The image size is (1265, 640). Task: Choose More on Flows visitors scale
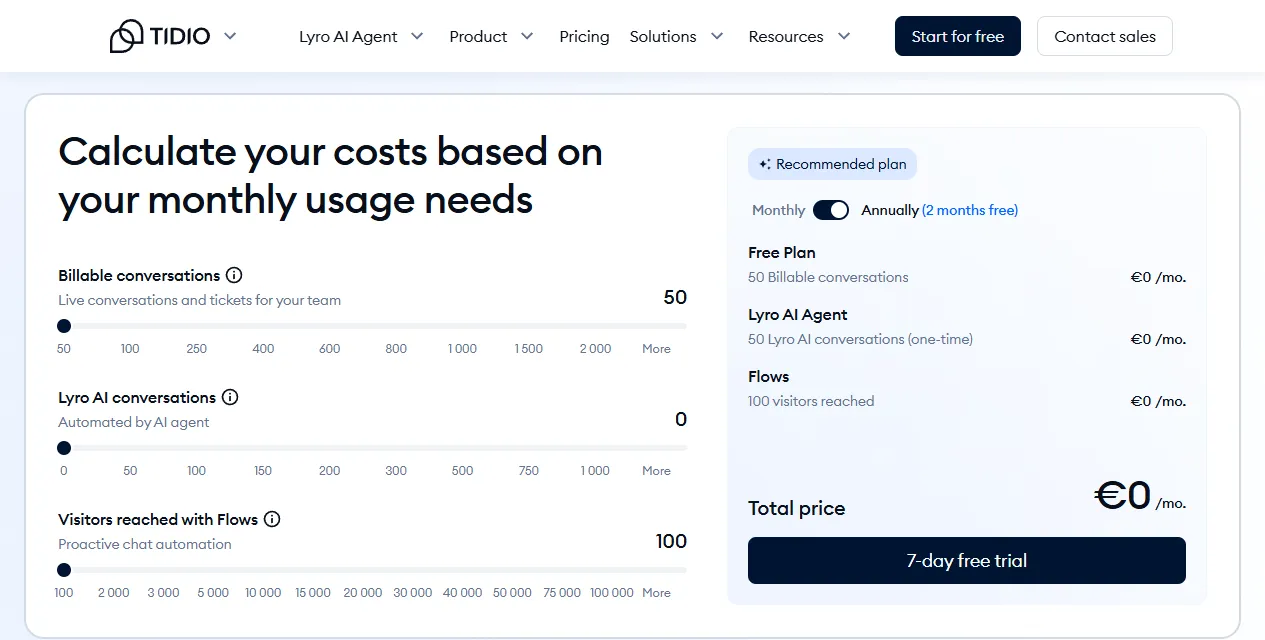coord(656,593)
